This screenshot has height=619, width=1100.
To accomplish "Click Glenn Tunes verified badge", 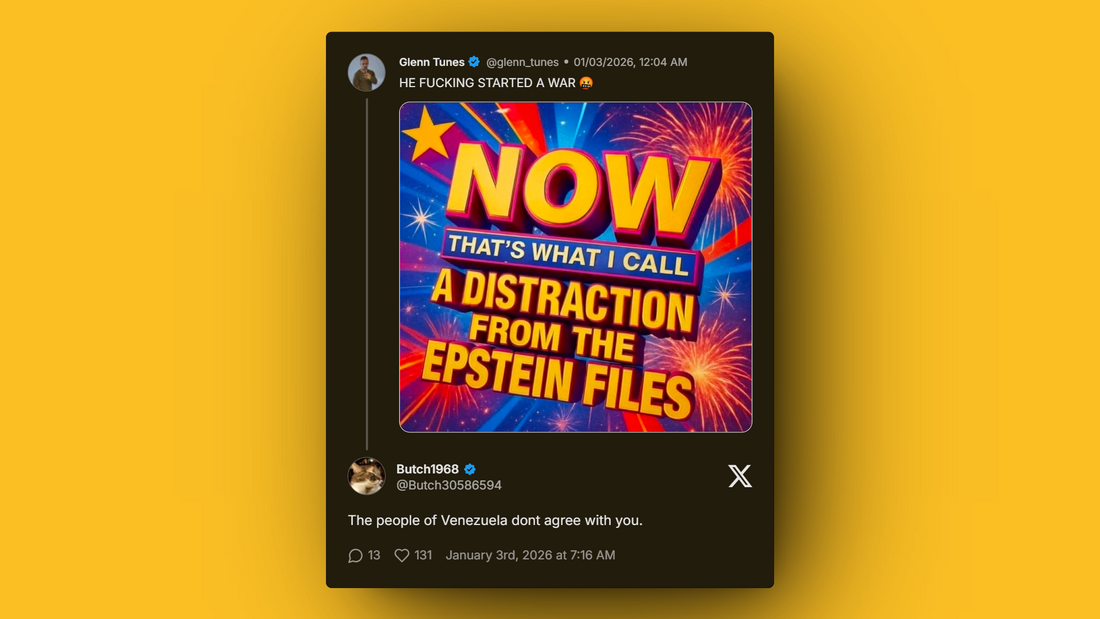I will point(473,61).
